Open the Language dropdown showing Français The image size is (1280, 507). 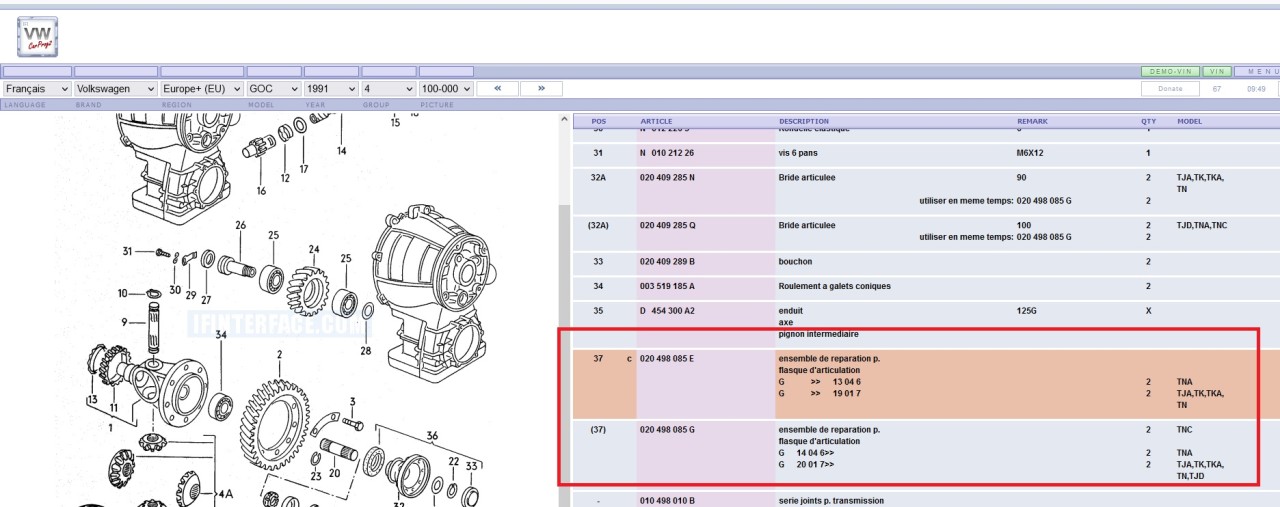coord(36,89)
